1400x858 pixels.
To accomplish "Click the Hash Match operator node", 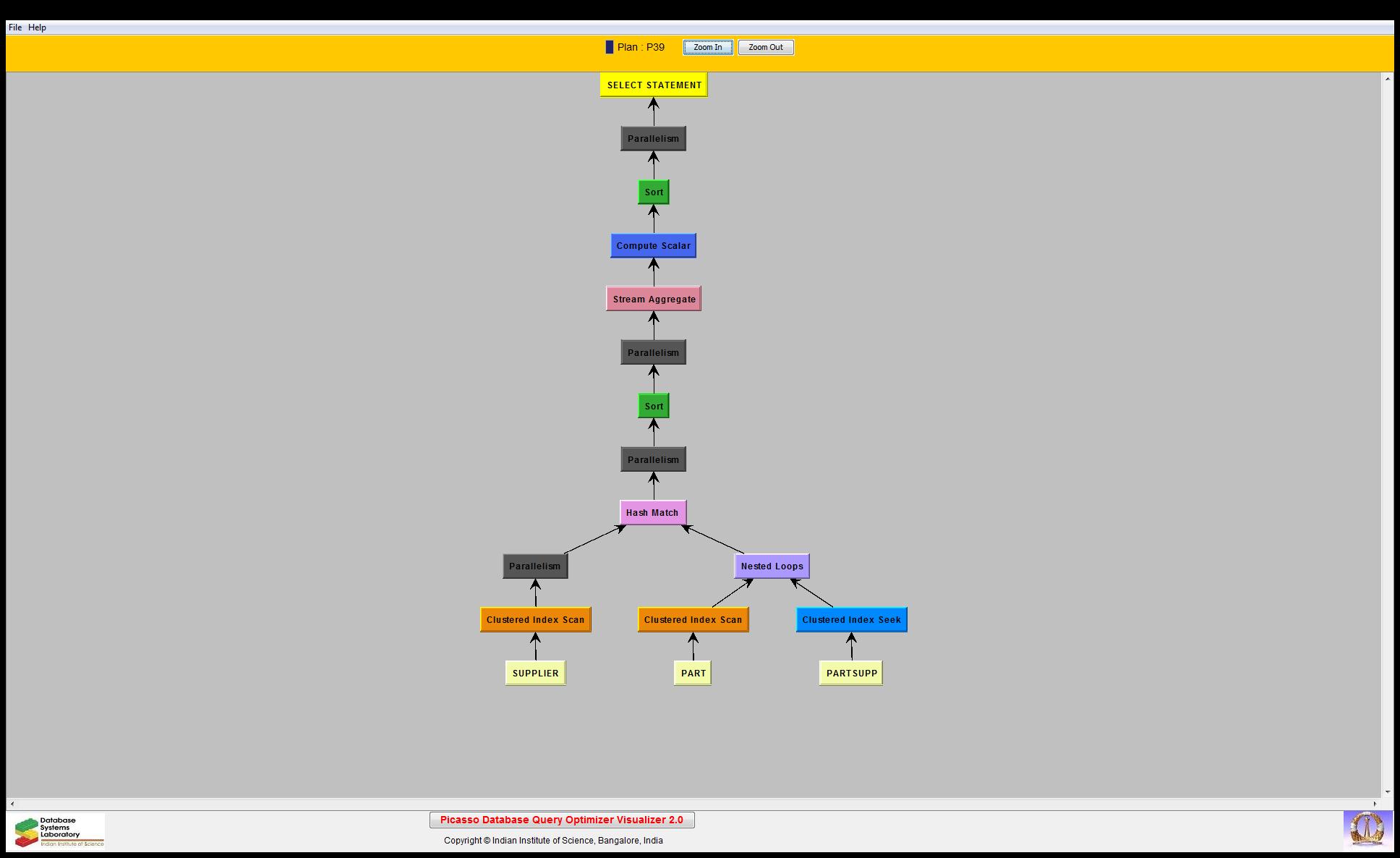I will coord(652,513).
